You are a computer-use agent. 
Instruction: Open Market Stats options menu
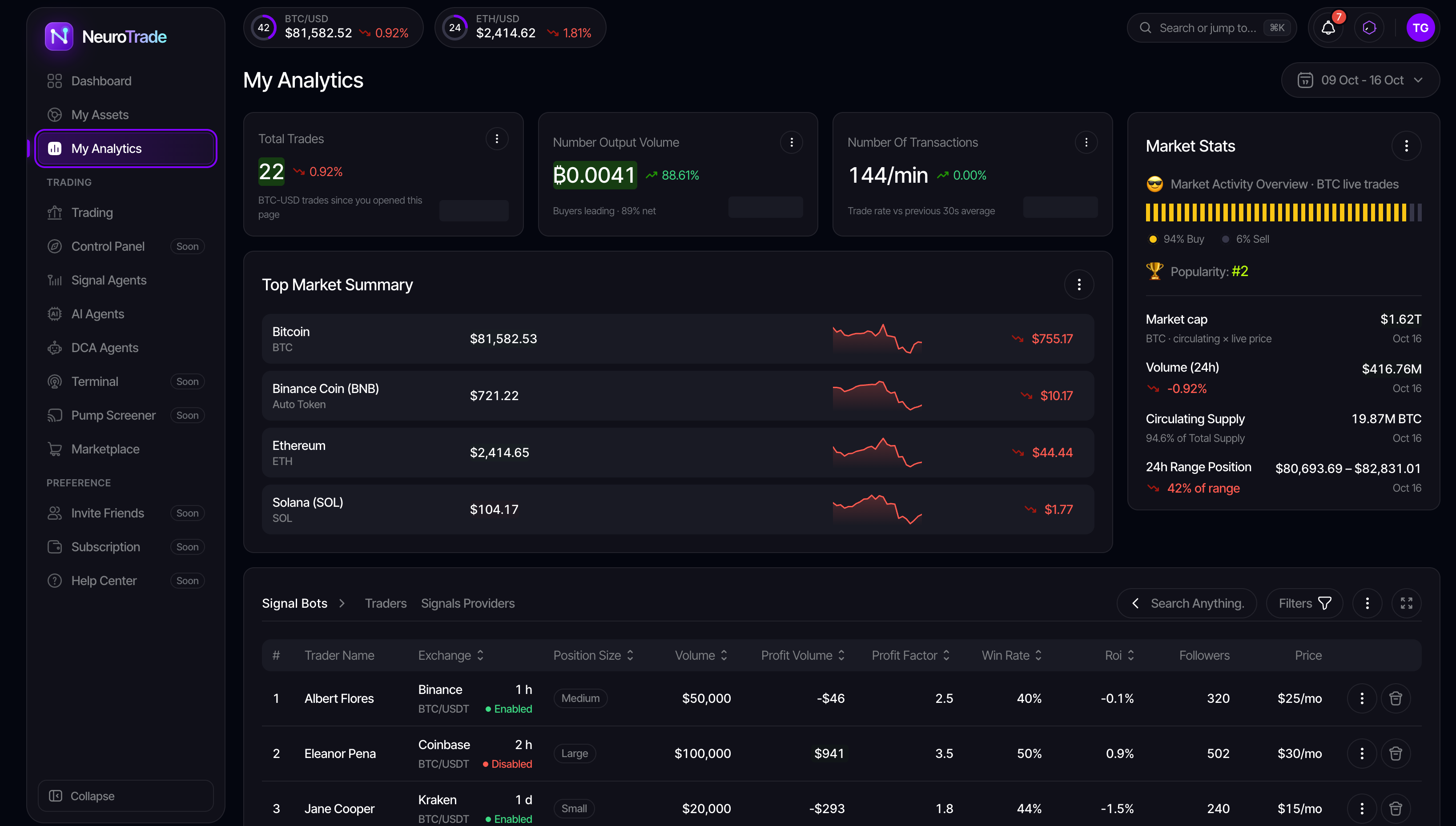point(1406,146)
